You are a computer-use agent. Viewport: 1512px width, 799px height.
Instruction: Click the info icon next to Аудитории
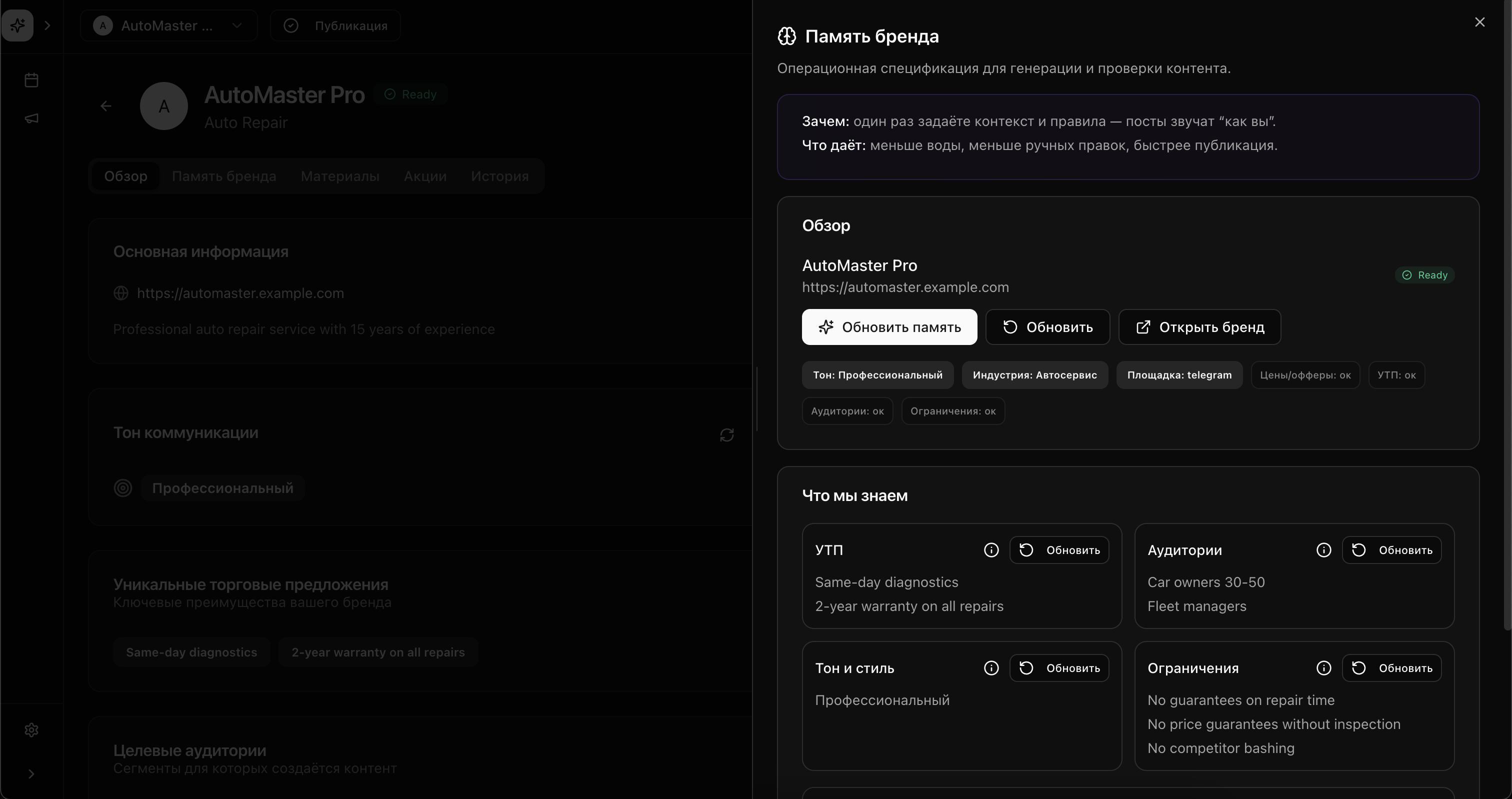tap(1323, 550)
